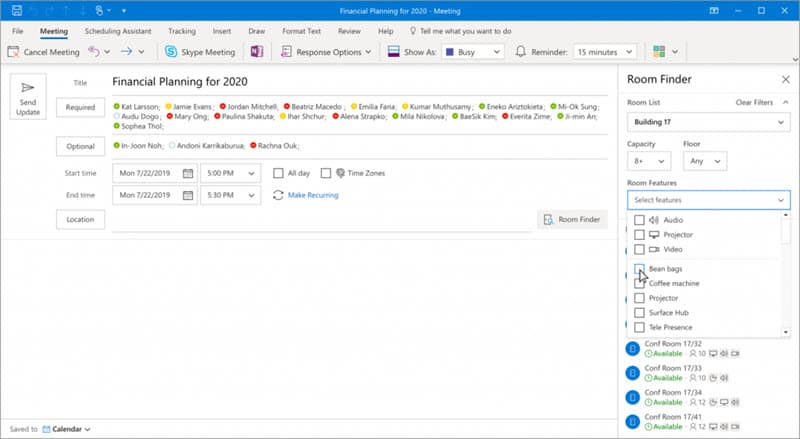Open Skype Meeting
The image size is (800, 439).
[200, 52]
